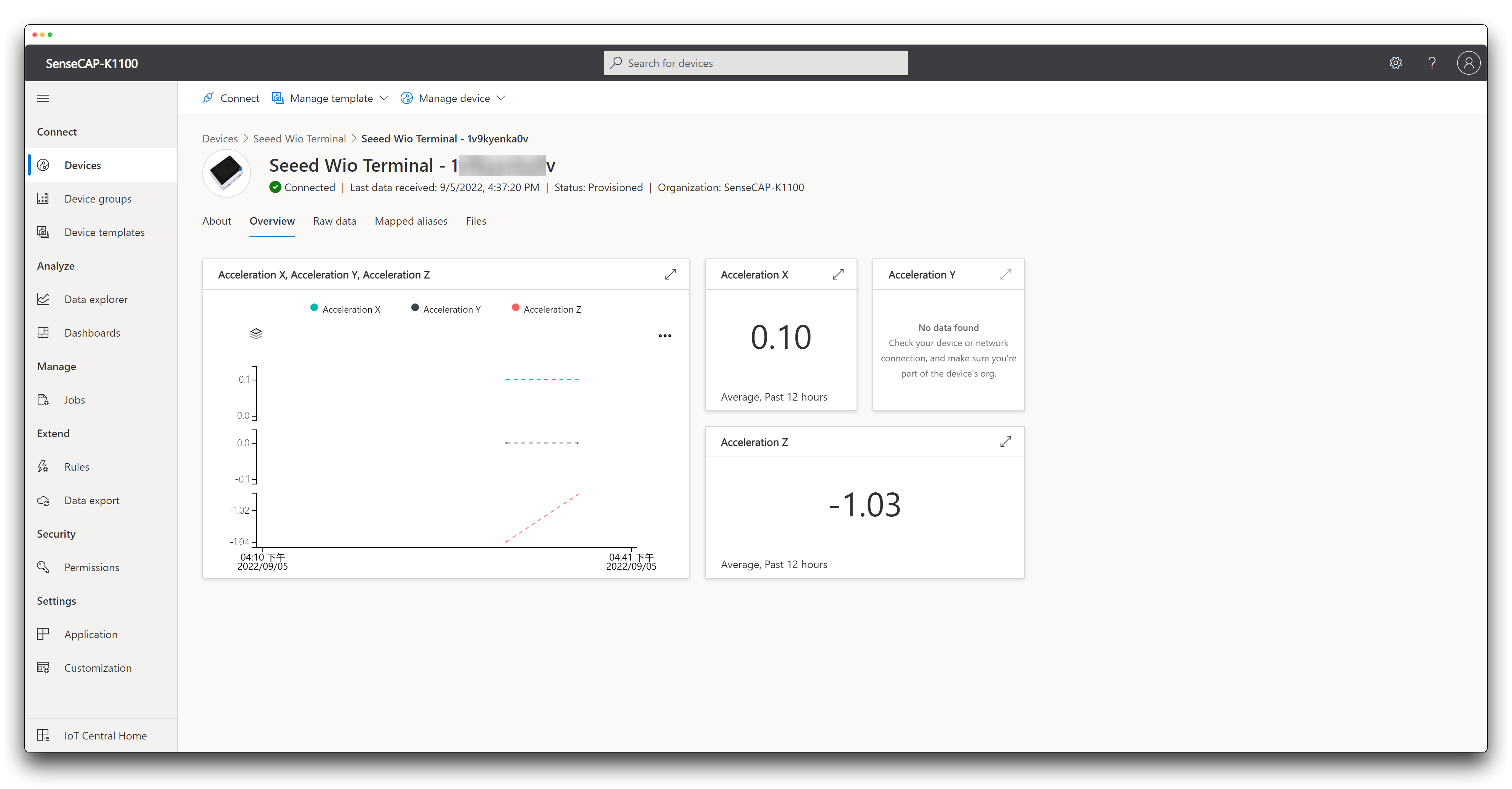Click the Wio Terminal device image
This screenshot has width=1512, height=789.
click(x=227, y=173)
